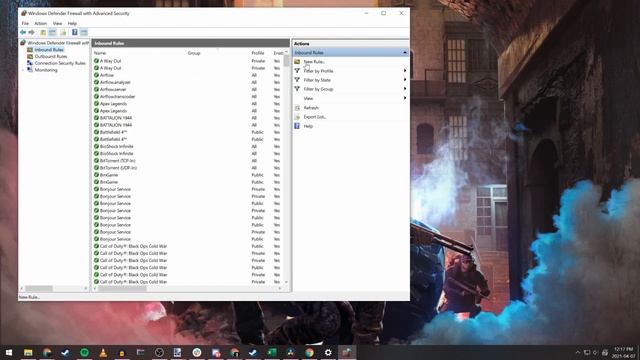
Task: Open the File menu
Action: tap(25, 24)
